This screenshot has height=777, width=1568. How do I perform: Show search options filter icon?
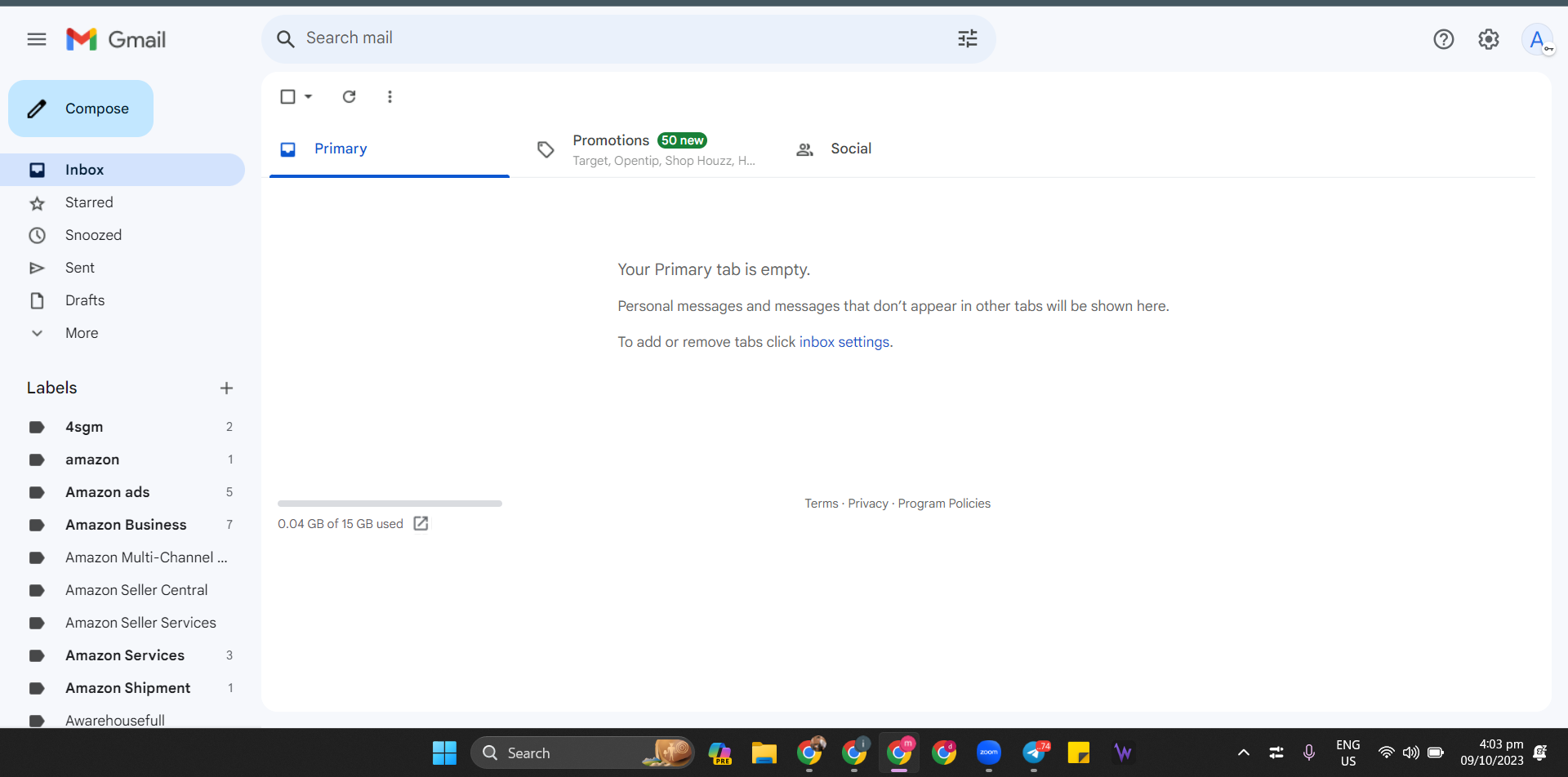click(968, 38)
